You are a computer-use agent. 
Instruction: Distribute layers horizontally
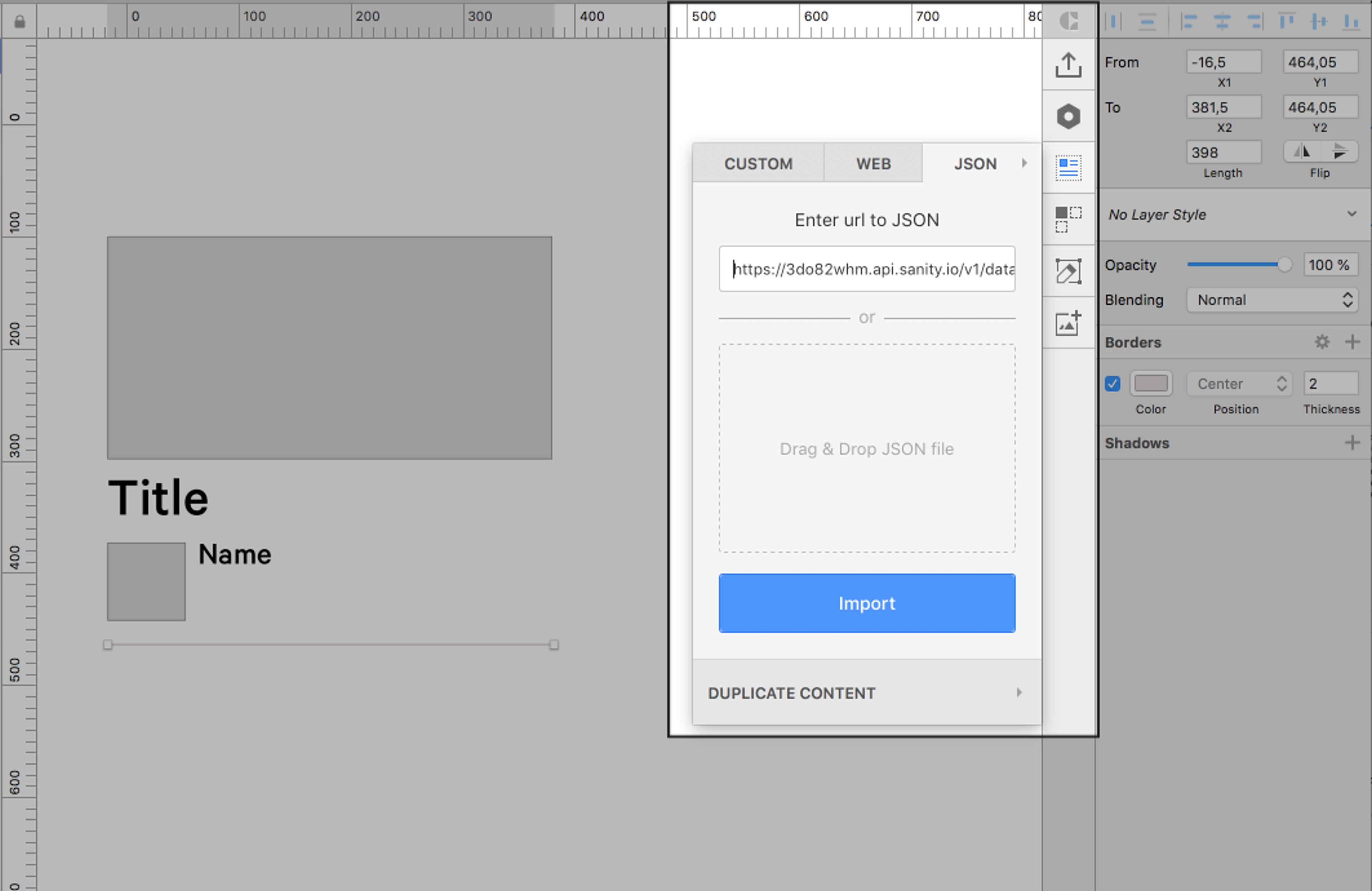[x=1113, y=22]
